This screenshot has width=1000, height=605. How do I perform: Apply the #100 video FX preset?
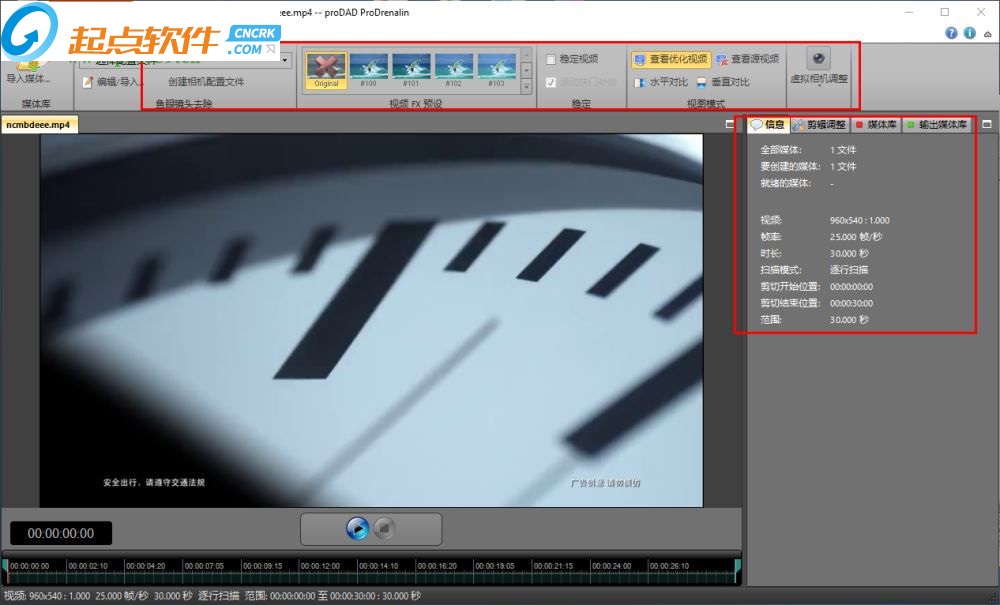(x=368, y=68)
